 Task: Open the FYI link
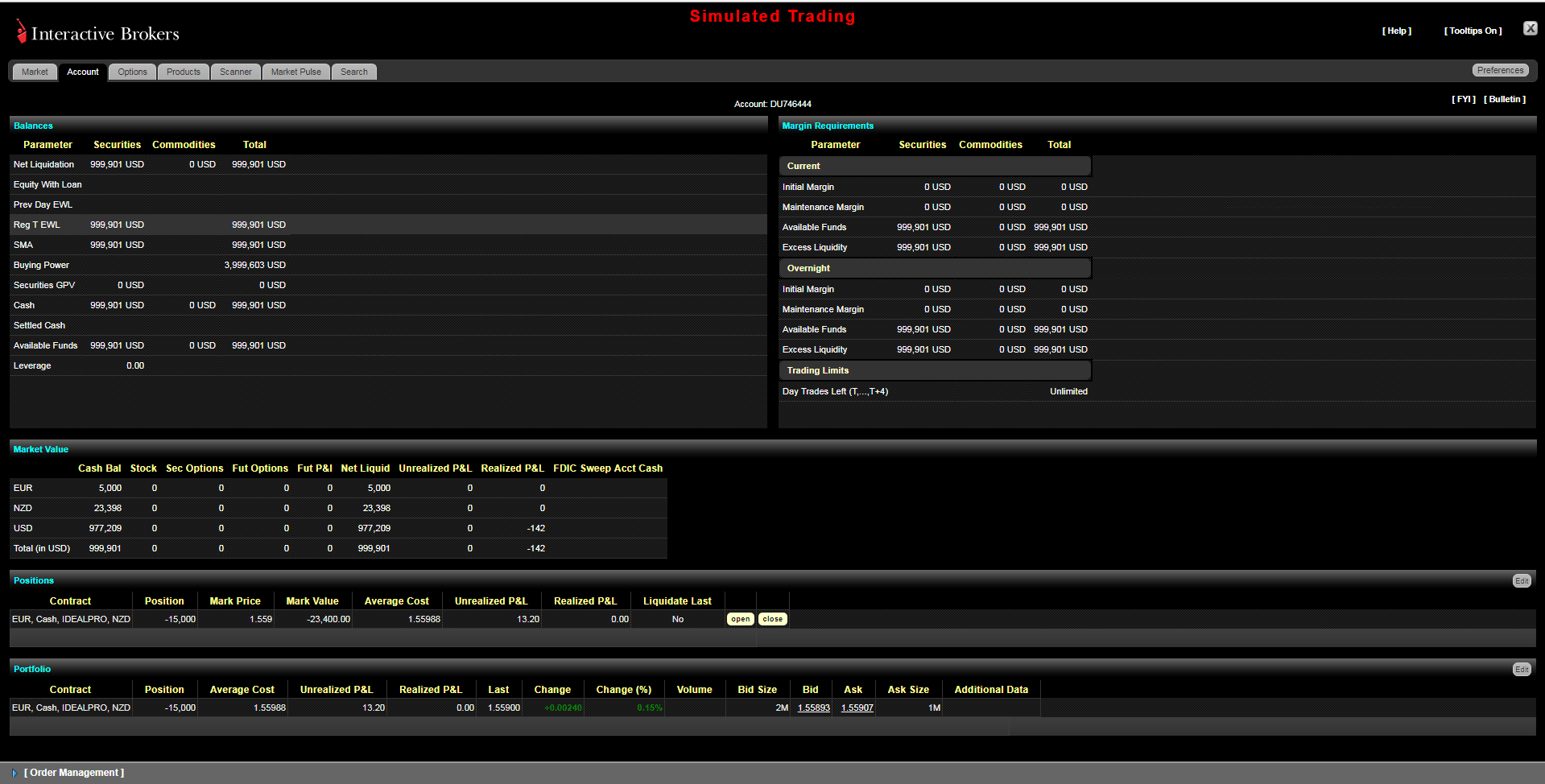(1463, 99)
